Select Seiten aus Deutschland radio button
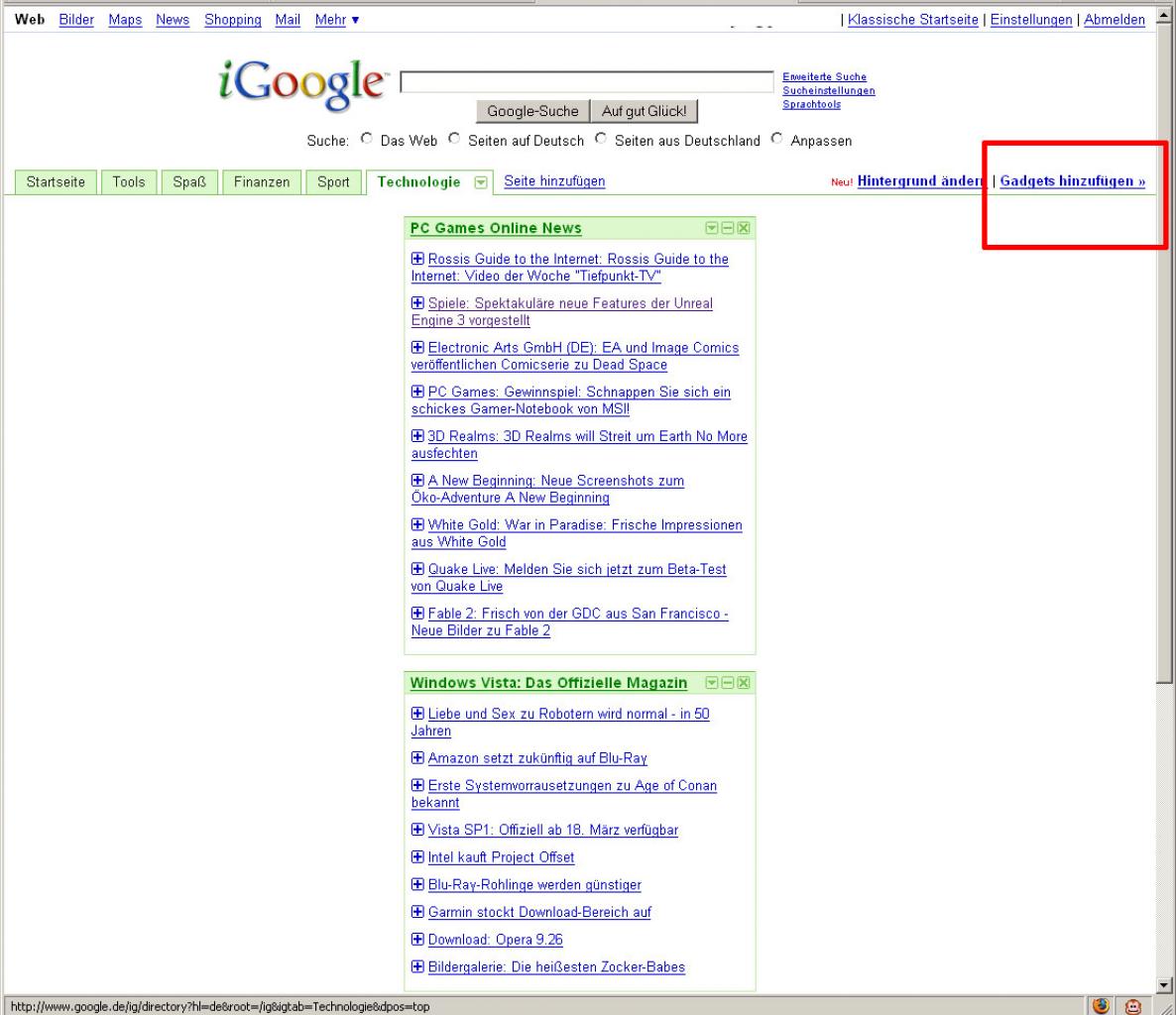The width and height of the screenshot is (1176, 1015). (601, 139)
